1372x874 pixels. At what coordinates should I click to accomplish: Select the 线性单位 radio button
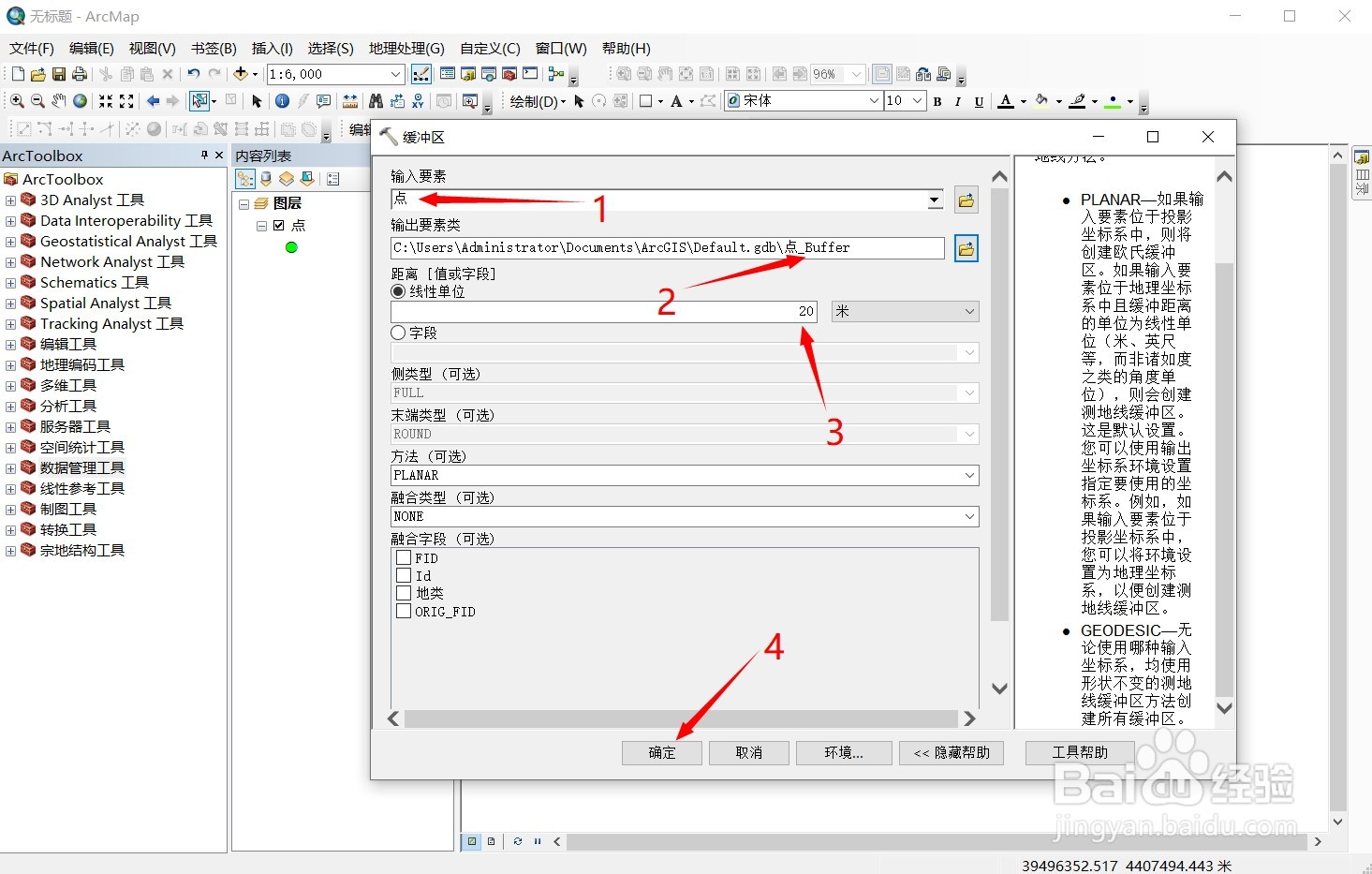[x=398, y=291]
